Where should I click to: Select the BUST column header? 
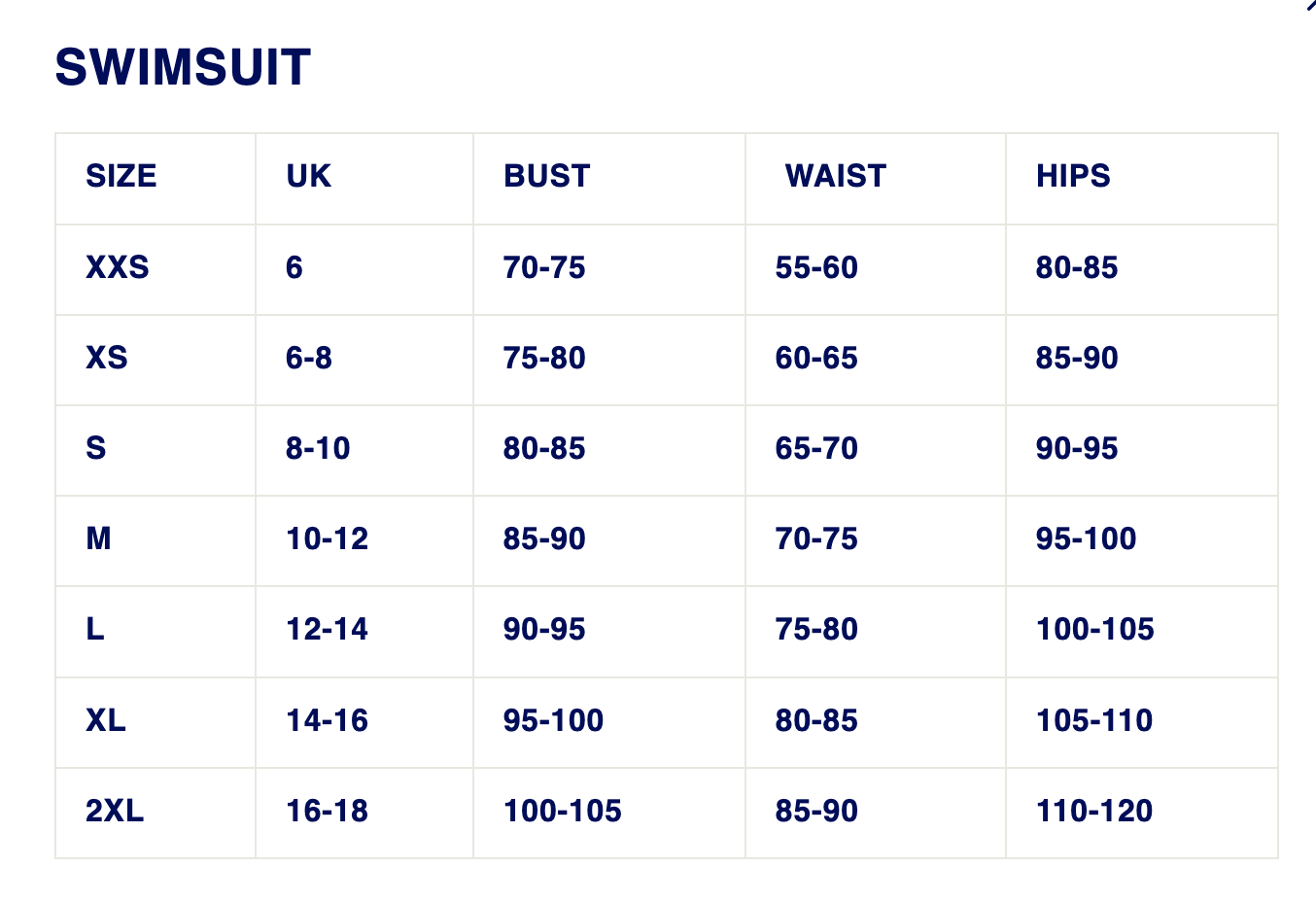point(547,176)
